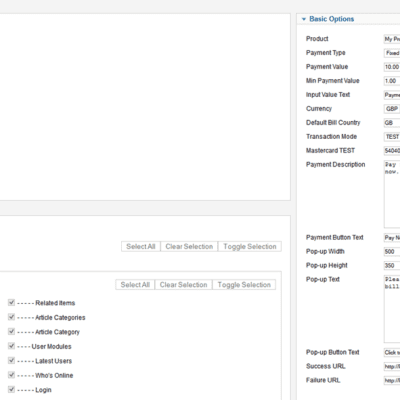Open the Payment Type dropdown
The height and width of the screenshot is (400, 400).
(x=392, y=53)
